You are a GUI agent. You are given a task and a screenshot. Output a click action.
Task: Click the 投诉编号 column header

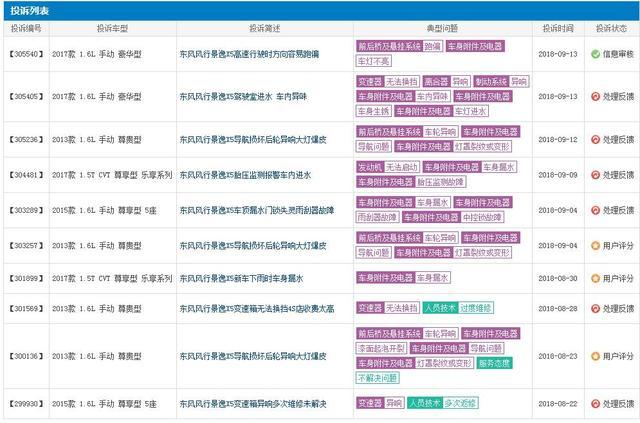pos(26,28)
